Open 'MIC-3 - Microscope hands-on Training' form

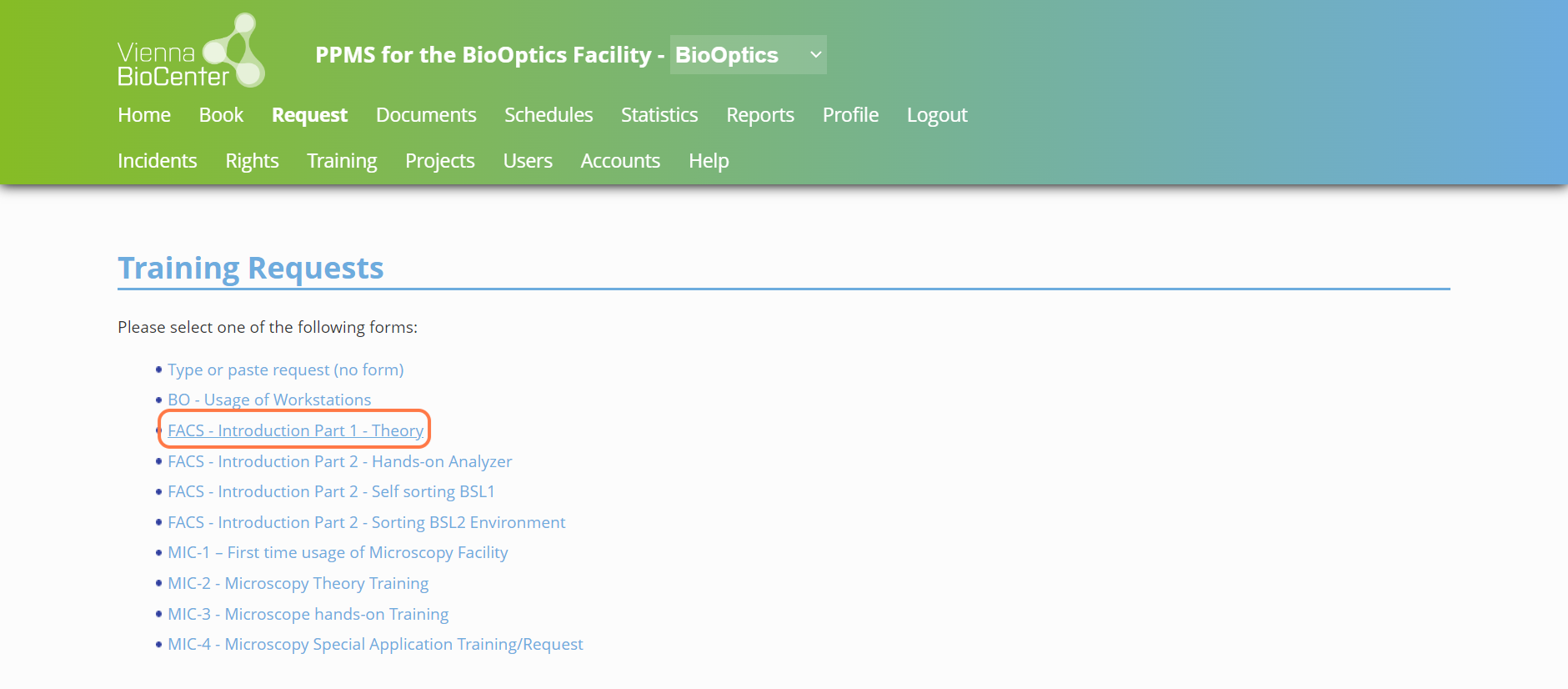pos(308,614)
